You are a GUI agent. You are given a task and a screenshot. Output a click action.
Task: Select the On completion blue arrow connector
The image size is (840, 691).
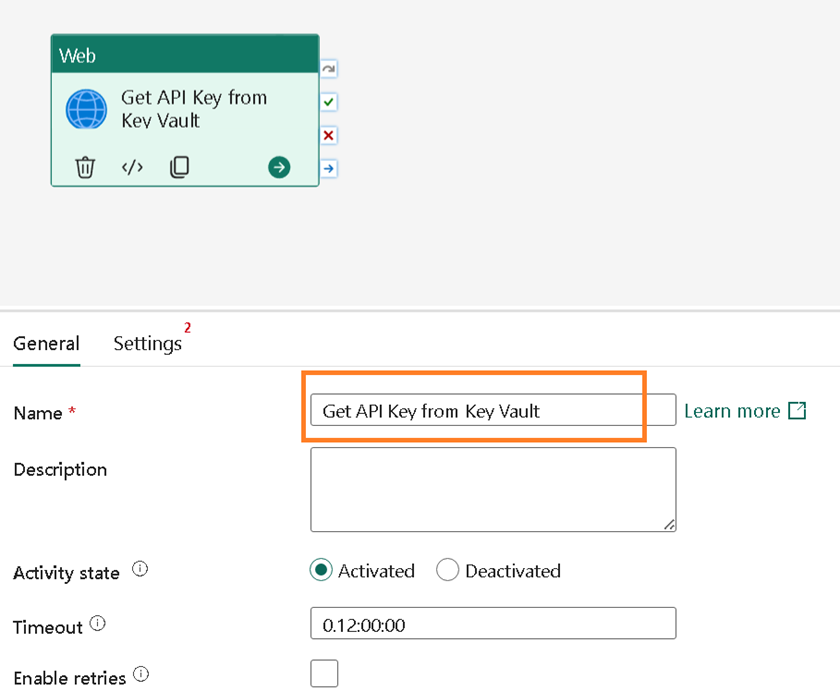pos(329,169)
